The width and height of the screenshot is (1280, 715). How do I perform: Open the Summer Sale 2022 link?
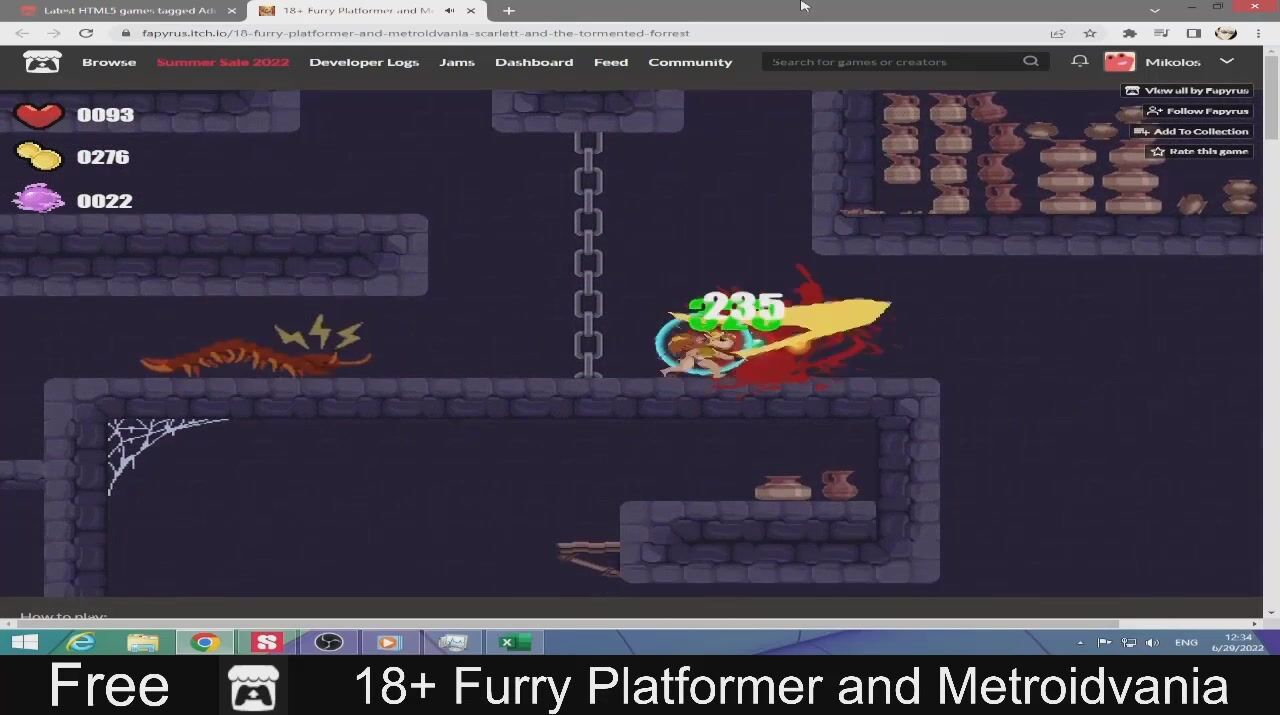pos(222,62)
